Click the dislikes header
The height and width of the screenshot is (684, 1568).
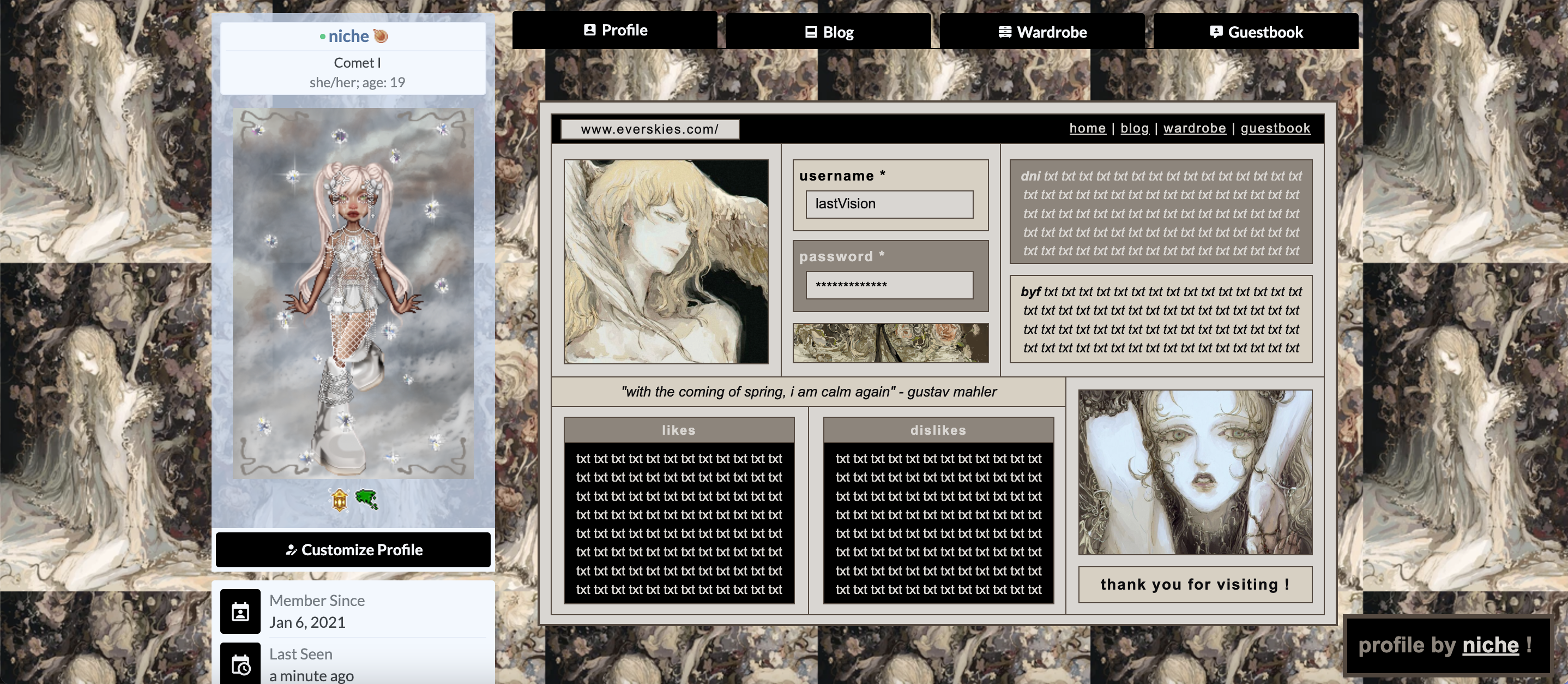[x=938, y=430]
